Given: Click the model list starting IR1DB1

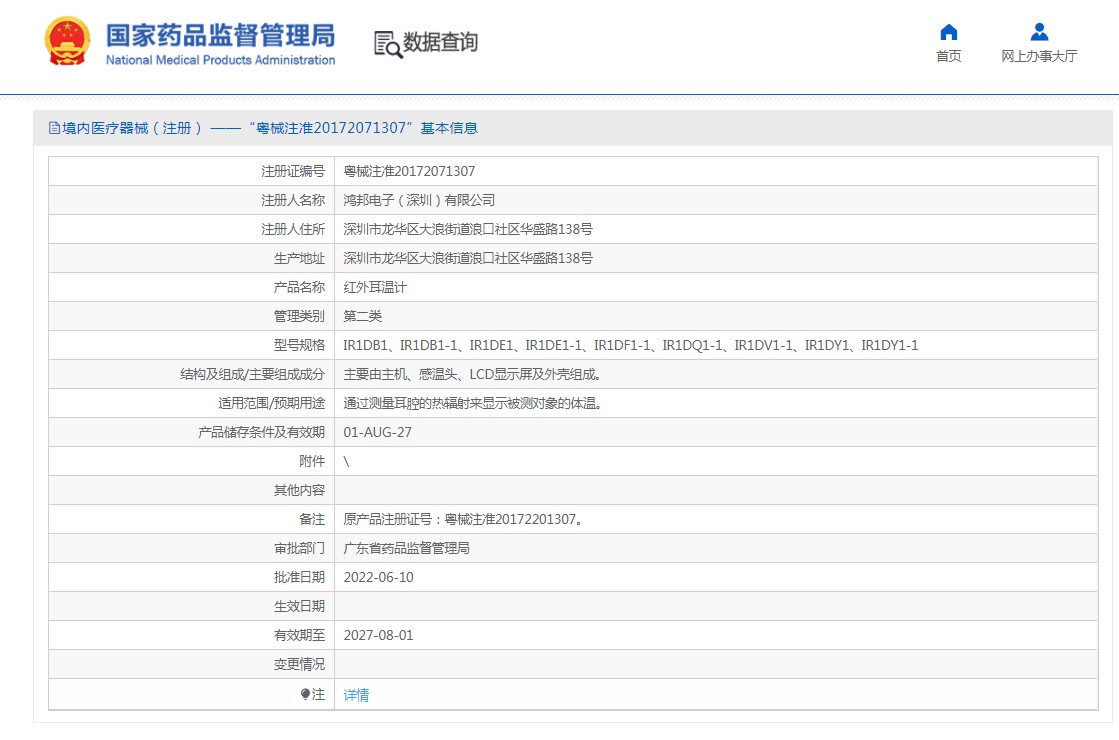Looking at the screenshot, I should pyautogui.click(x=631, y=345).
